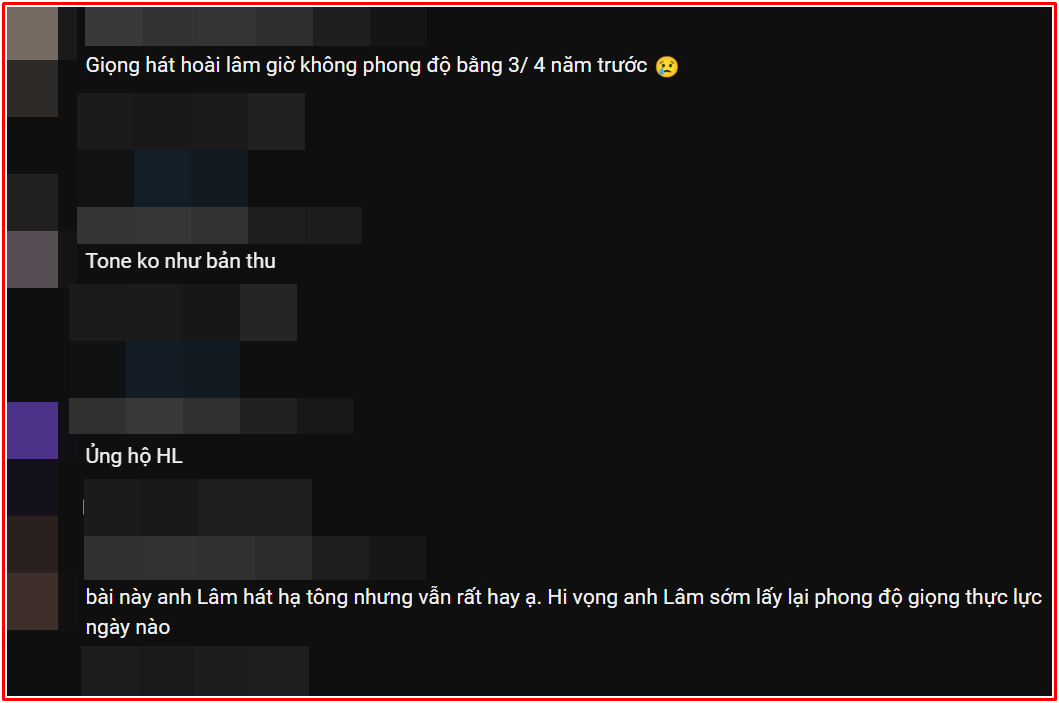Open the gray-purple avatar beside 'Tone ko như bản thu'
Screen dimensions: 1059x703
[32, 259]
